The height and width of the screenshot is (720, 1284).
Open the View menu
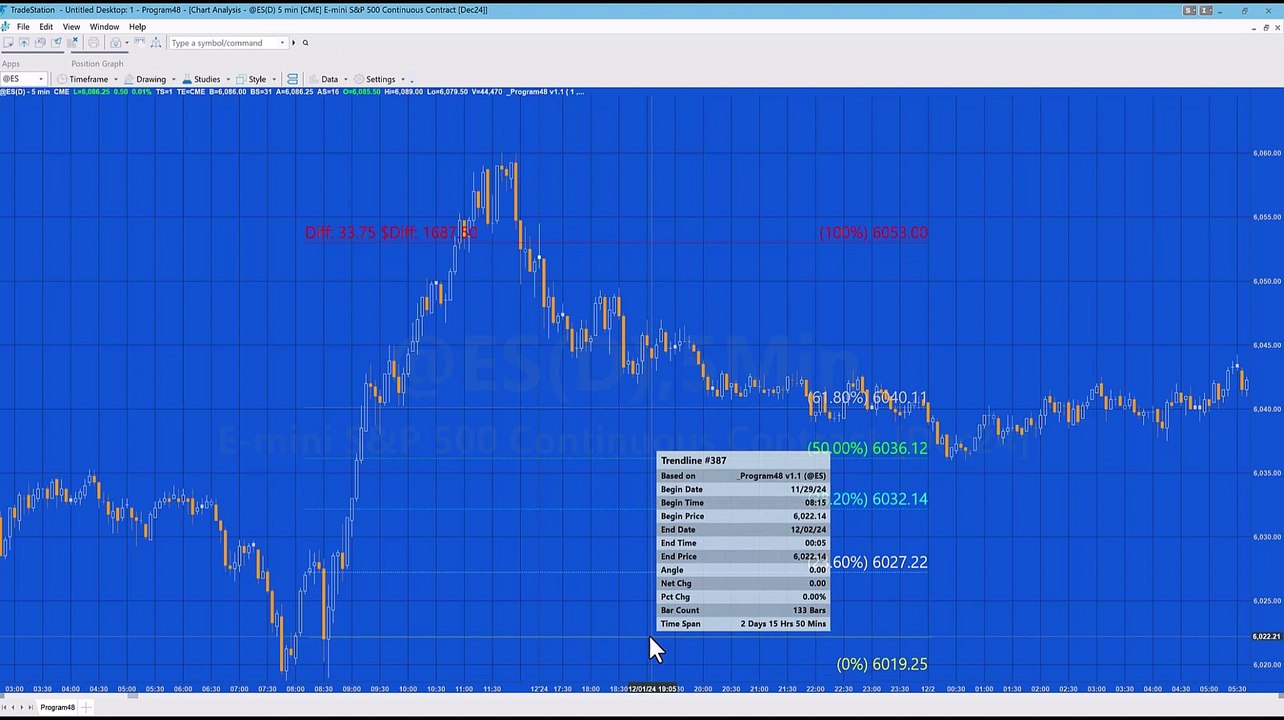(71, 27)
